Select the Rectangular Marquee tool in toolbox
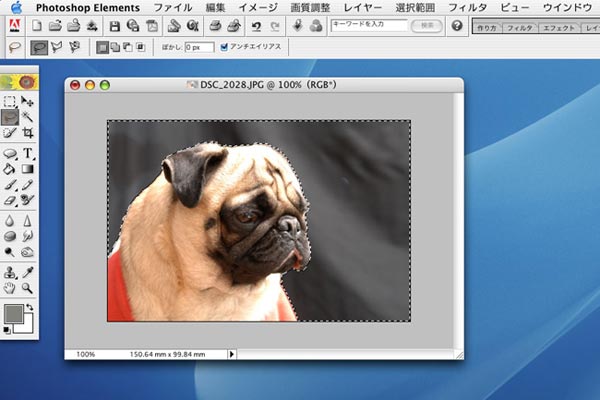Image resolution: width=600 pixels, height=400 pixels. click(10, 101)
